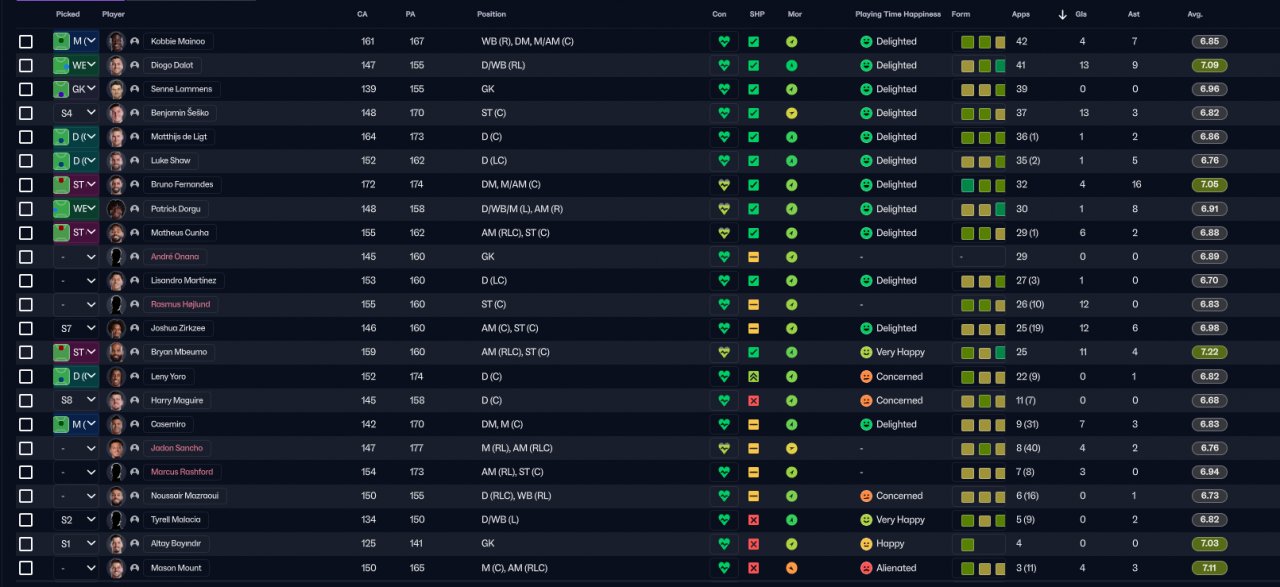Sort by Playing Time Happiness column header
Viewport: 1280px width, 587px height.
point(897,15)
